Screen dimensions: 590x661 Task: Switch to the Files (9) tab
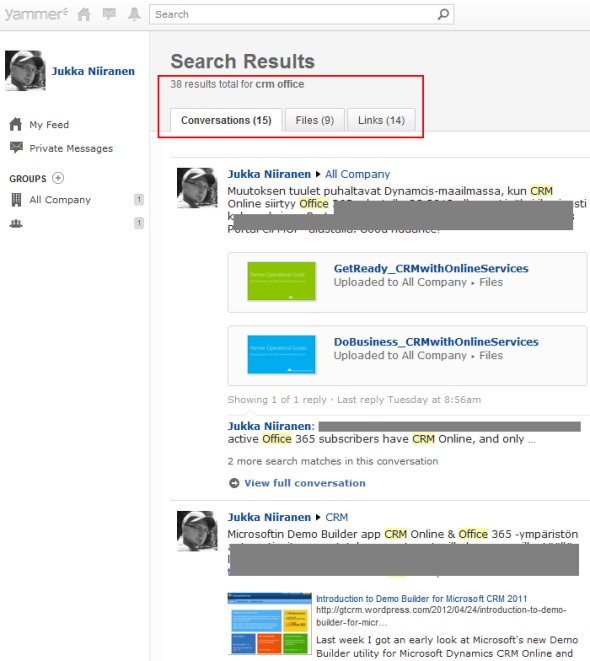pyautogui.click(x=315, y=120)
